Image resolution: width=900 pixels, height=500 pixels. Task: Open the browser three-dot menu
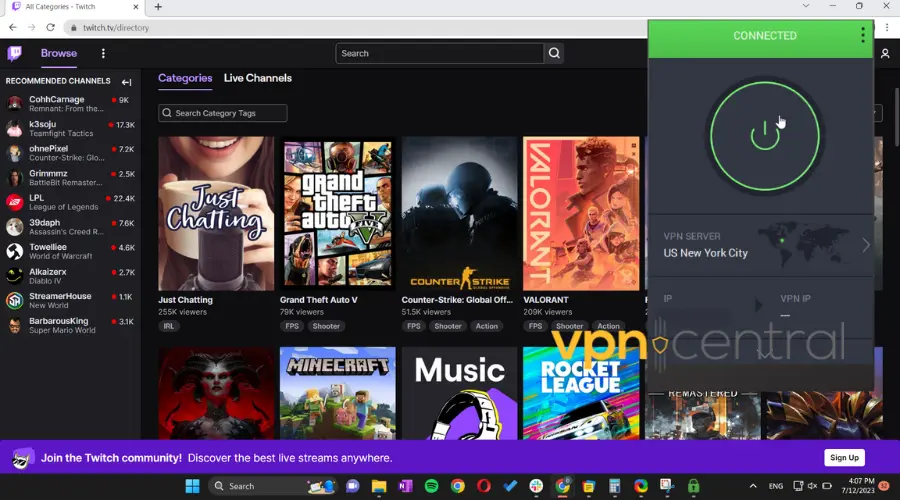pyautogui.click(x=887, y=28)
